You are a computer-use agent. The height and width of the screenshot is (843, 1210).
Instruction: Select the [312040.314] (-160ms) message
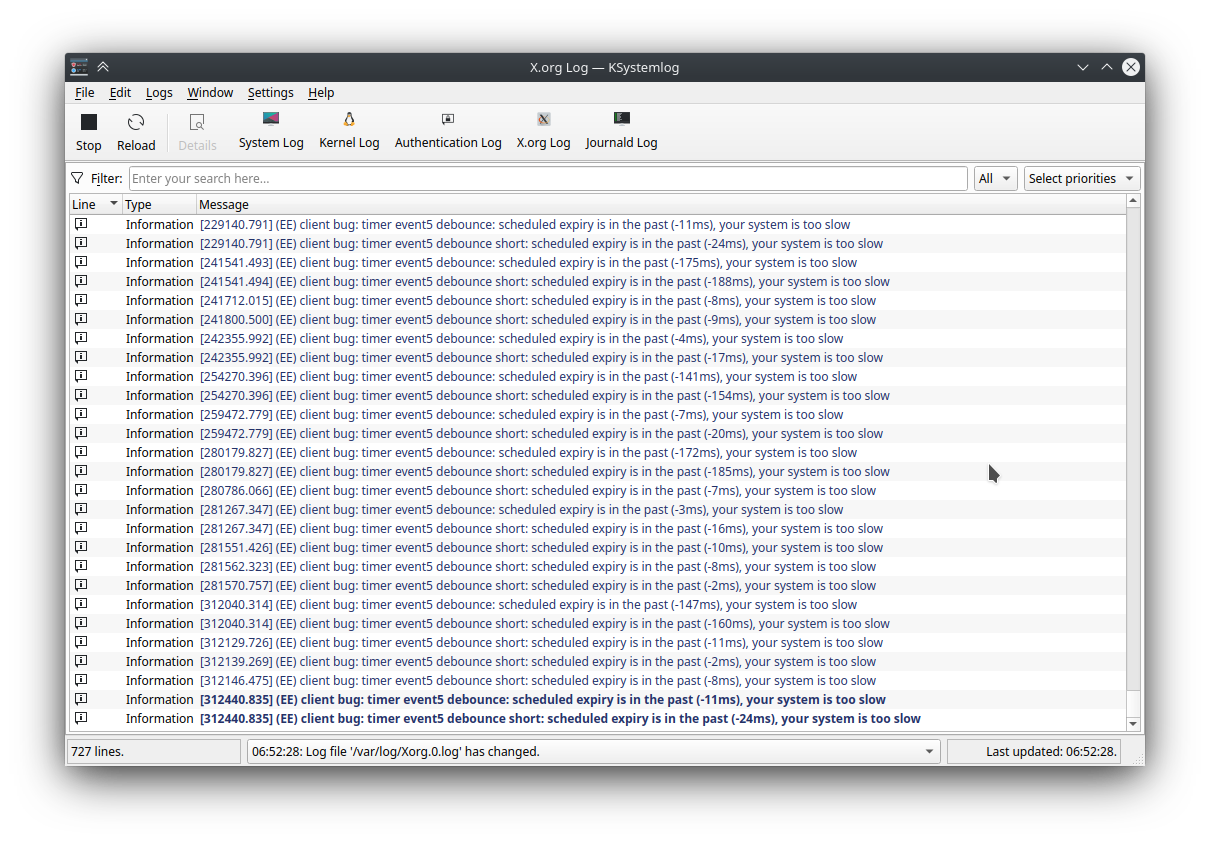545,623
